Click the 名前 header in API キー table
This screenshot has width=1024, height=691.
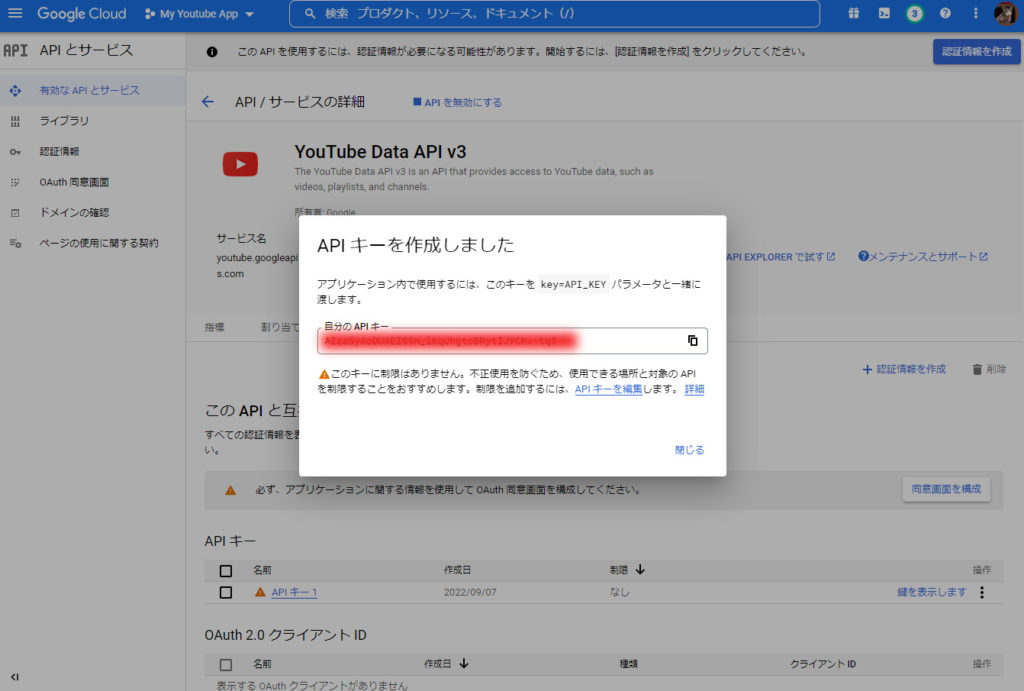[263, 570]
